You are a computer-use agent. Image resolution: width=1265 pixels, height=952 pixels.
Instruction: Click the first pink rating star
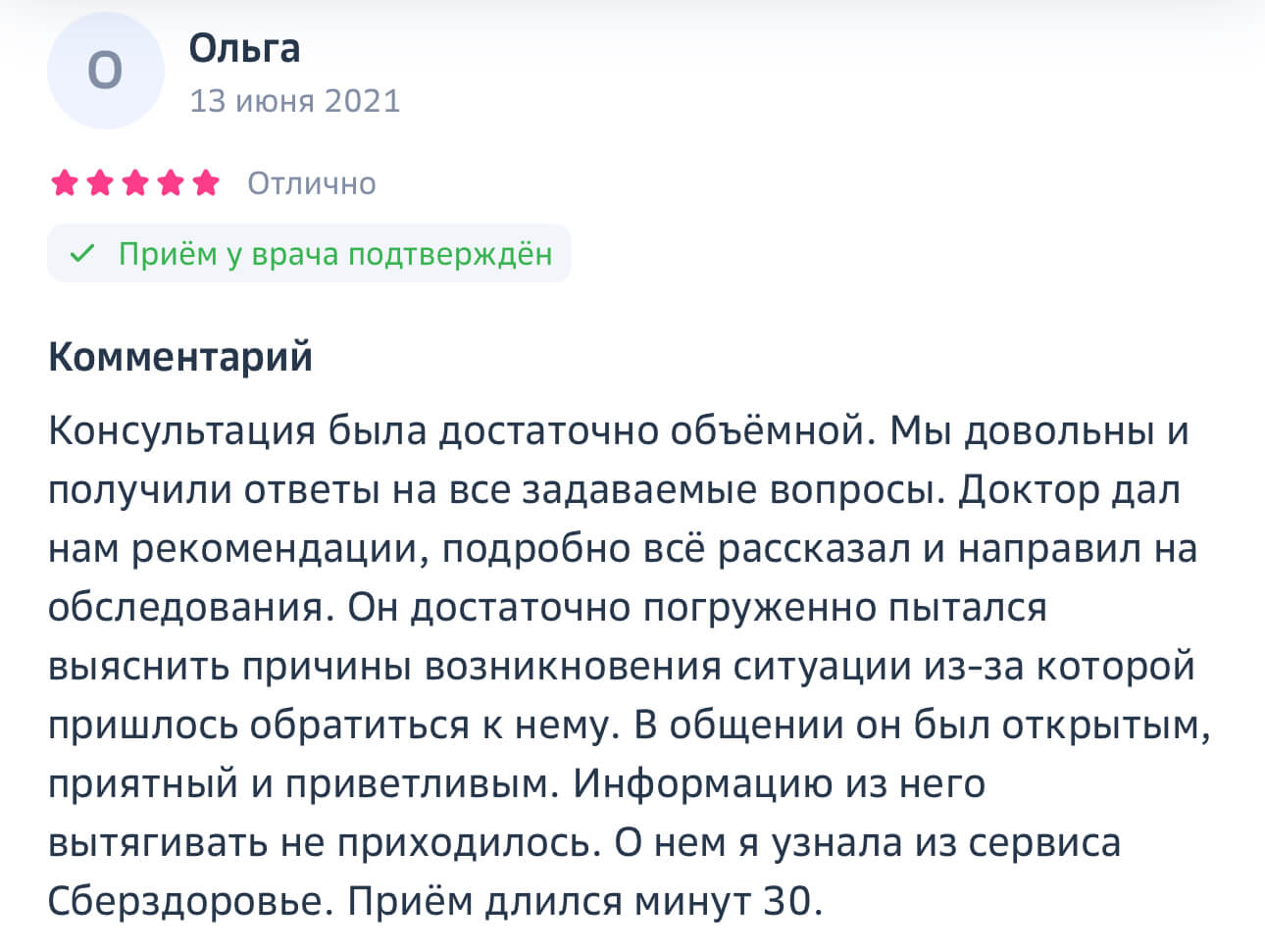(x=65, y=183)
